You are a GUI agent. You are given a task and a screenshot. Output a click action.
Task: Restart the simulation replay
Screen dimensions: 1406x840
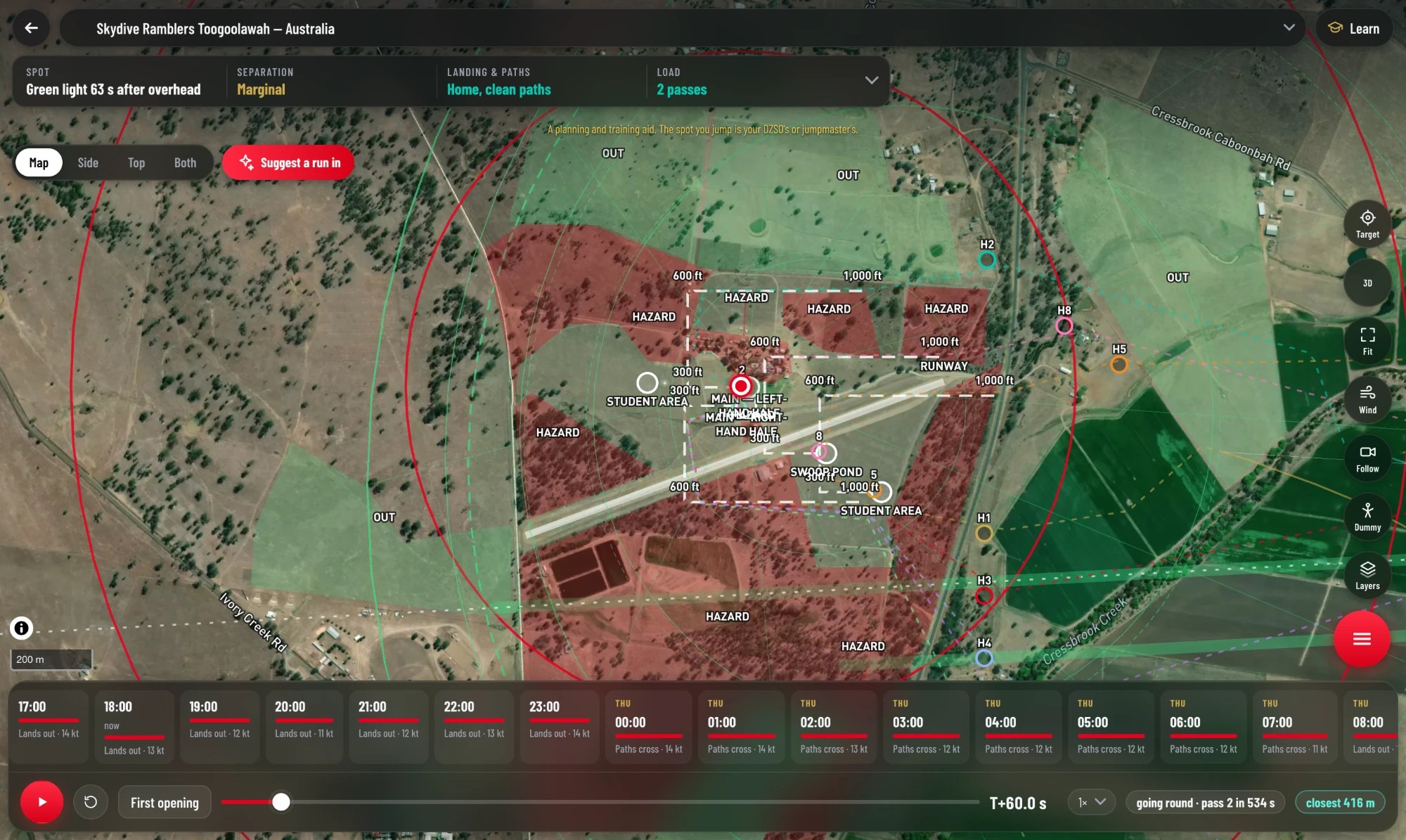91,802
